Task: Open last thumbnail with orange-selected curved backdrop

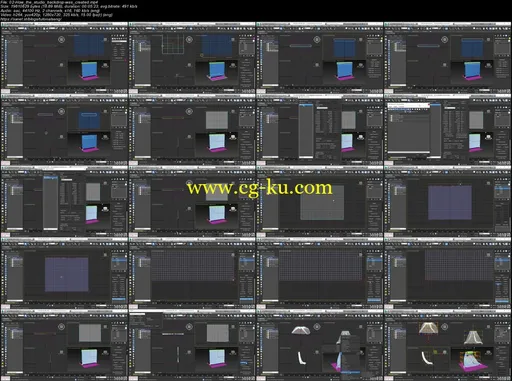Action: tap(447, 345)
